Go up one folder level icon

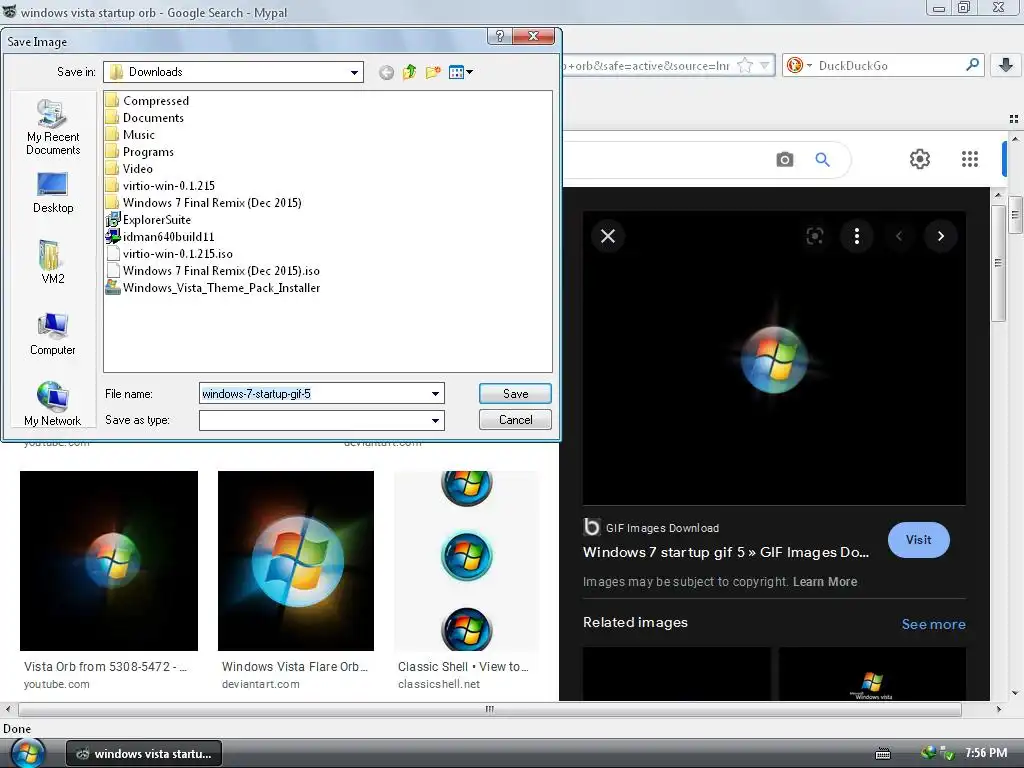point(409,72)
